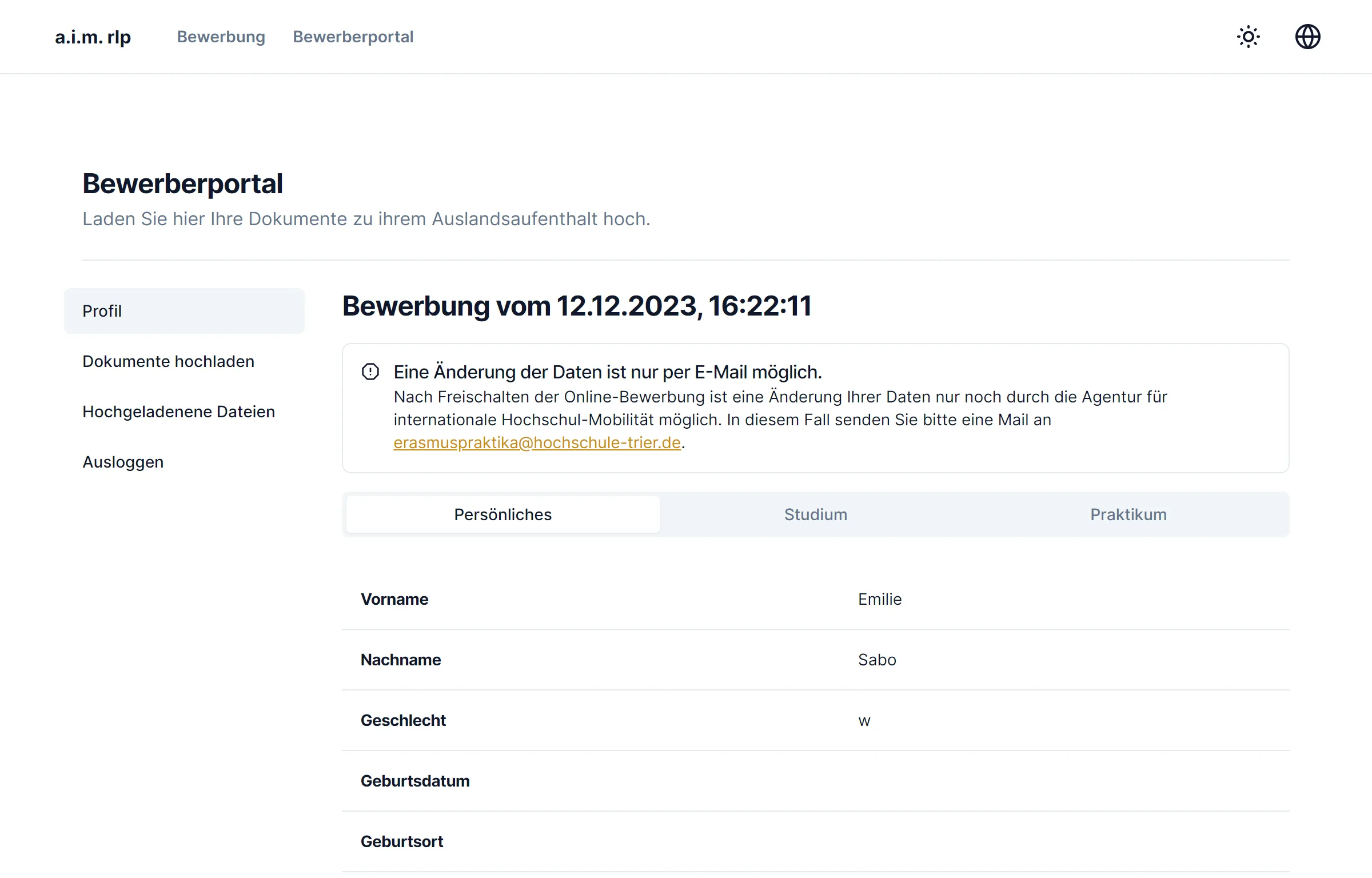Open language selection via the globe icon
The width and height of the screenshot is (1372, 878).
[x=1309, y=37]
